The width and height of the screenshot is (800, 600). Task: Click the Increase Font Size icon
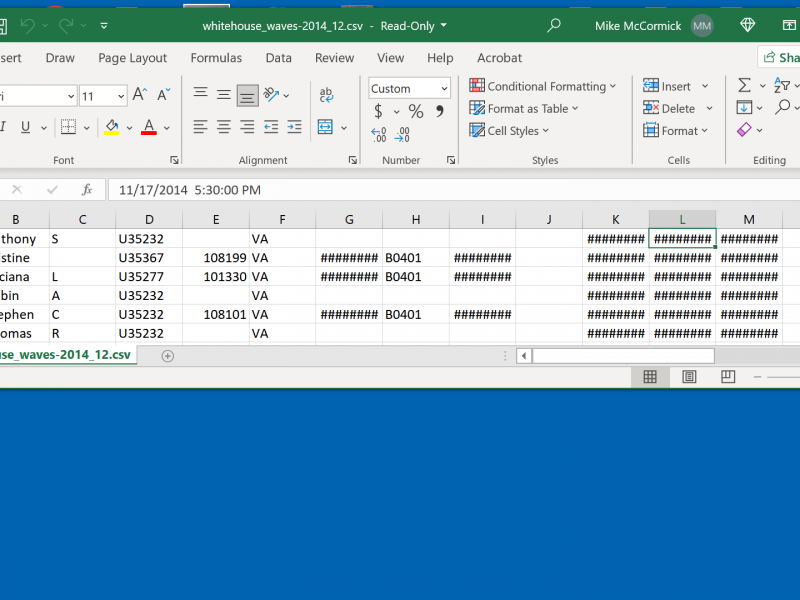tap(140, 95)
